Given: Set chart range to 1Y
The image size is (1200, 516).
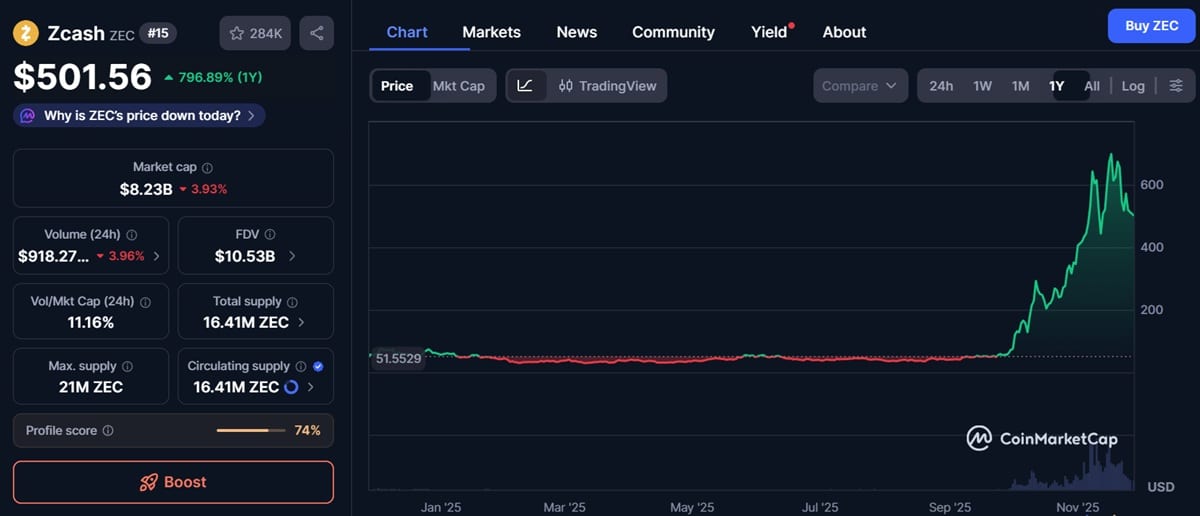Looking at the screenshot, I should point(1056,86).
